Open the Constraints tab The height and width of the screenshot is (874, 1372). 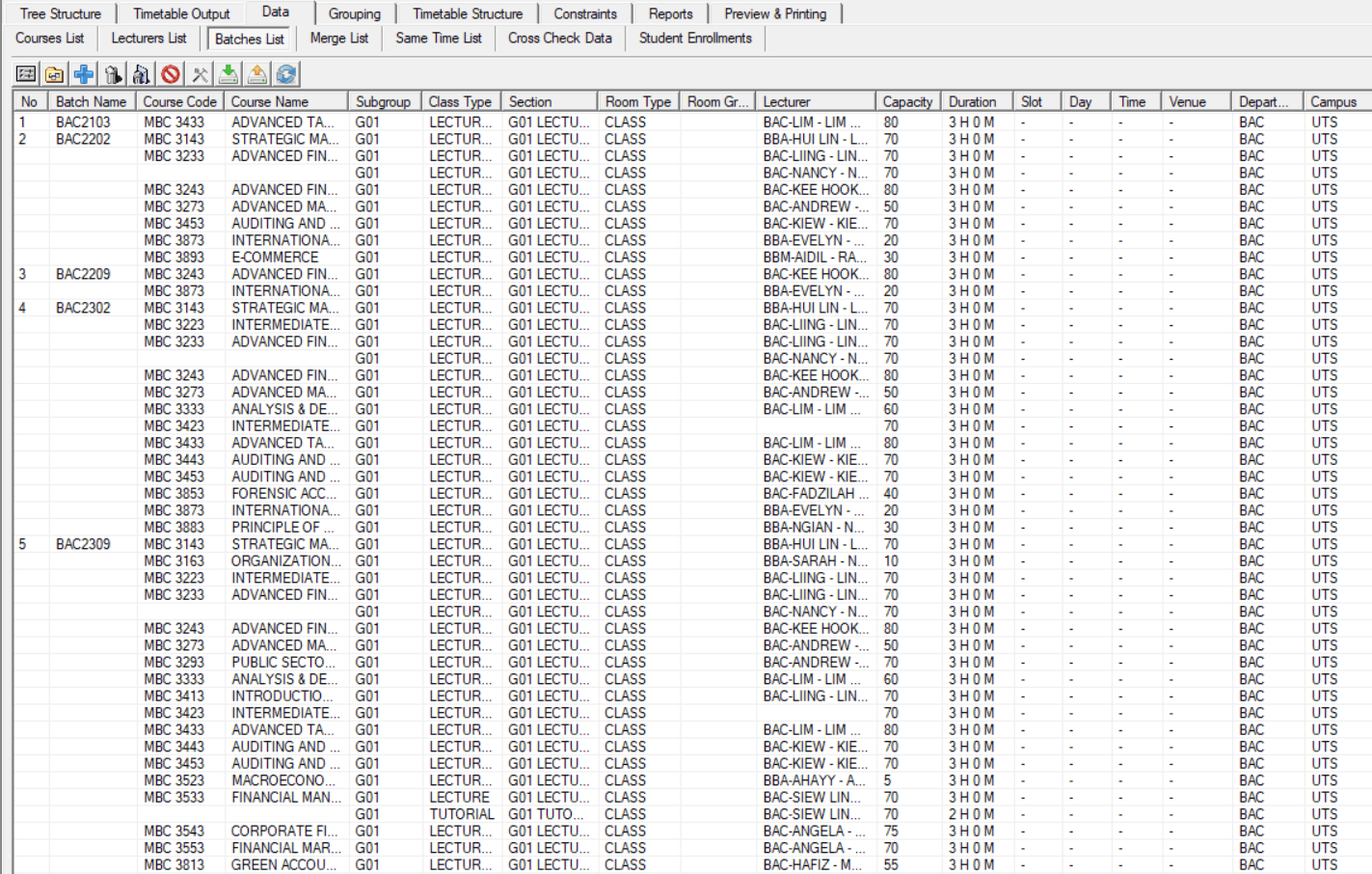point(585,14)
